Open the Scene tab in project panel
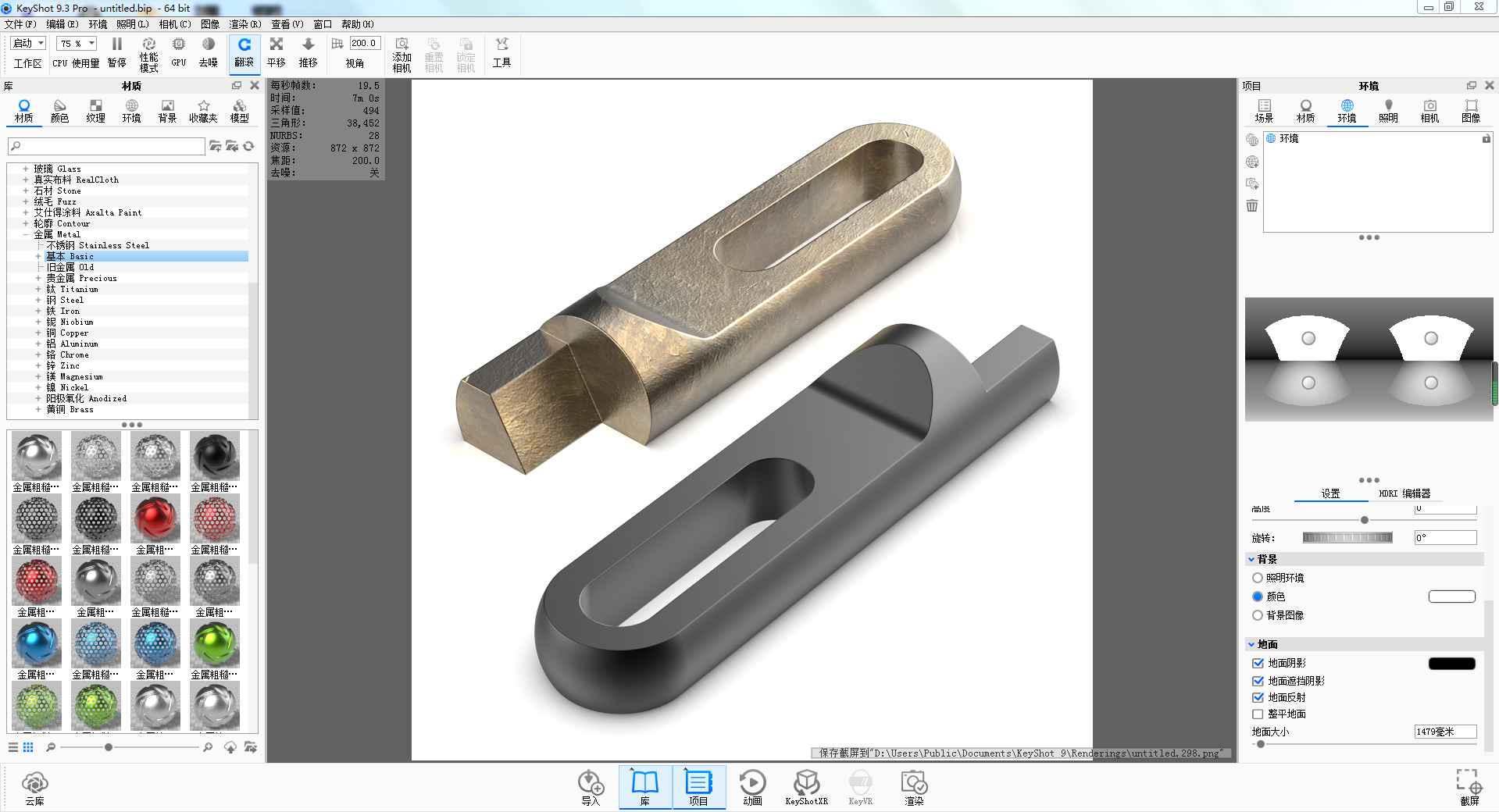1499x812 pixels. pyautogui.click(x=1264, y=112)
